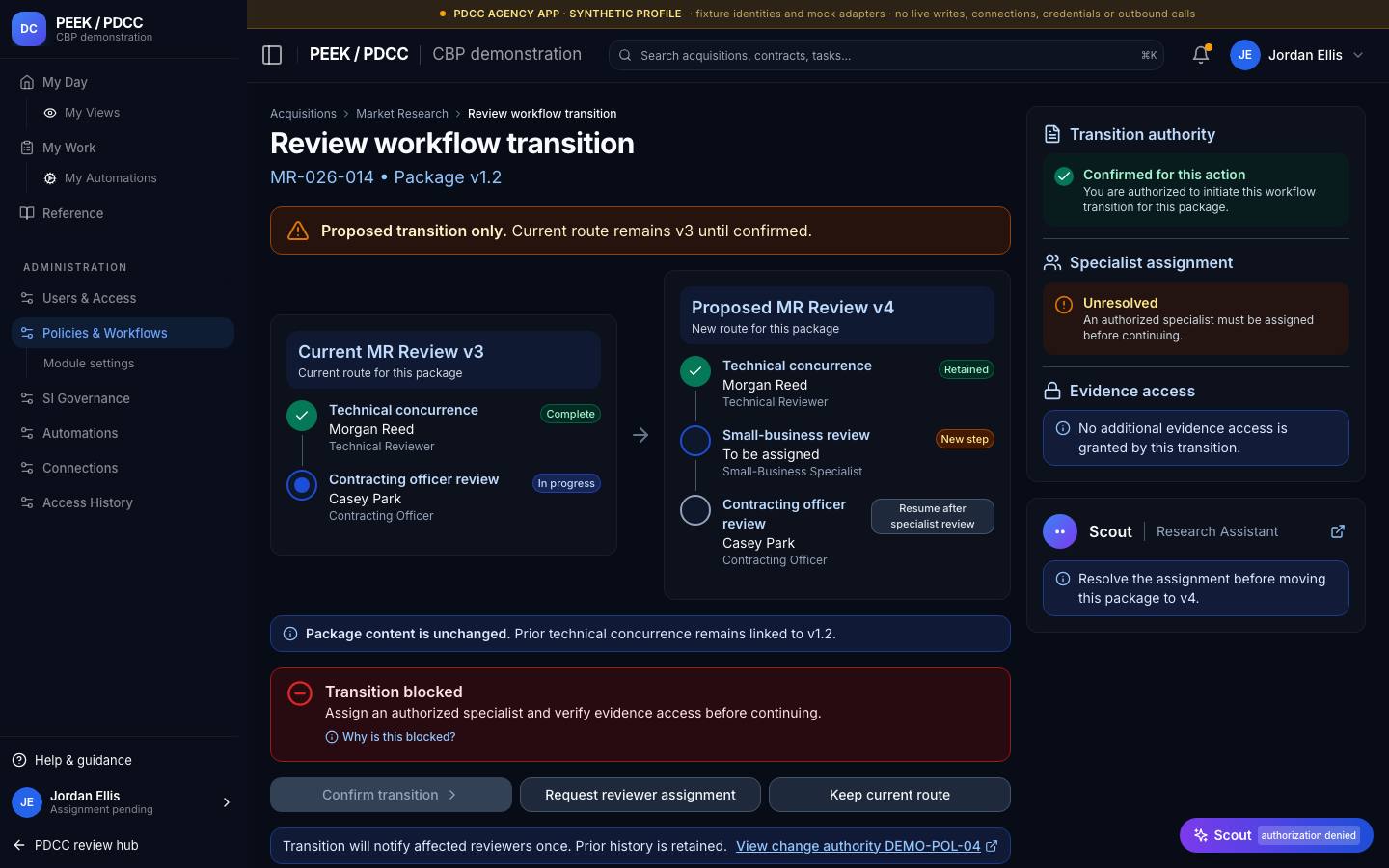Click the Transition authority document icon
1389x868 pixels.
tap(1052, 135)
